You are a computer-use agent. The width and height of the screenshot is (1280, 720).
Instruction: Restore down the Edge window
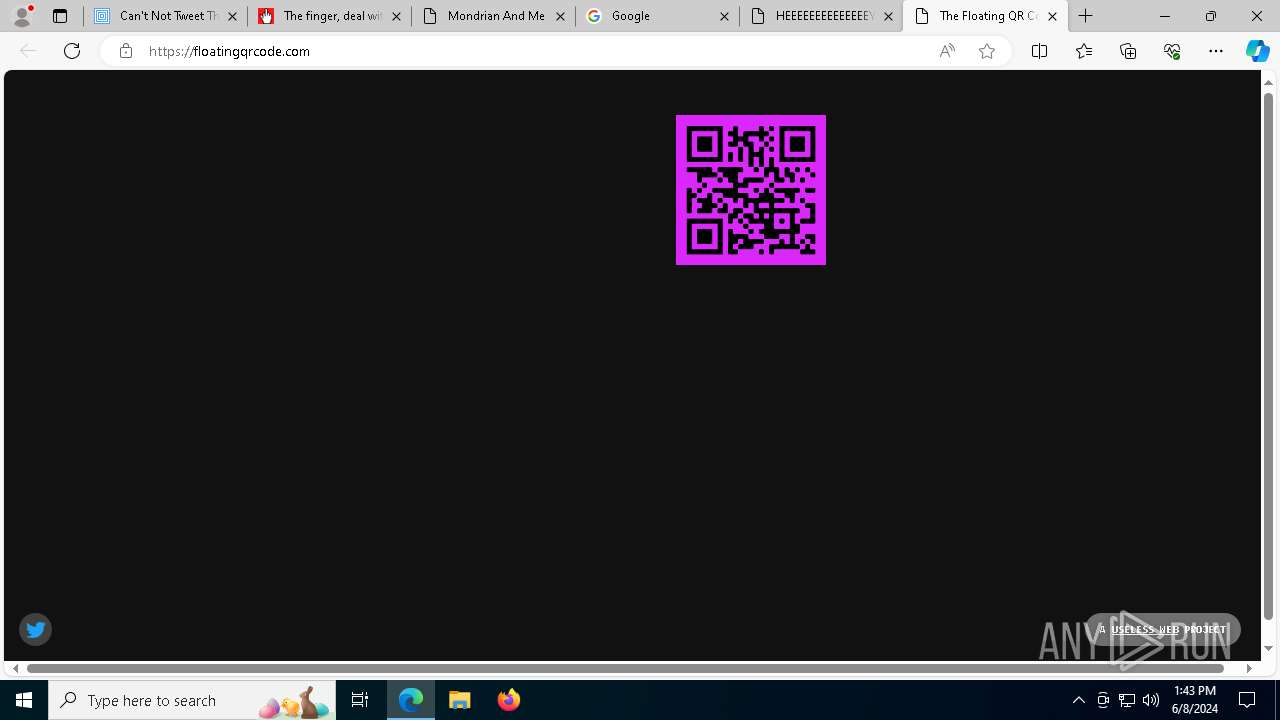click(x=1211, y=16)
